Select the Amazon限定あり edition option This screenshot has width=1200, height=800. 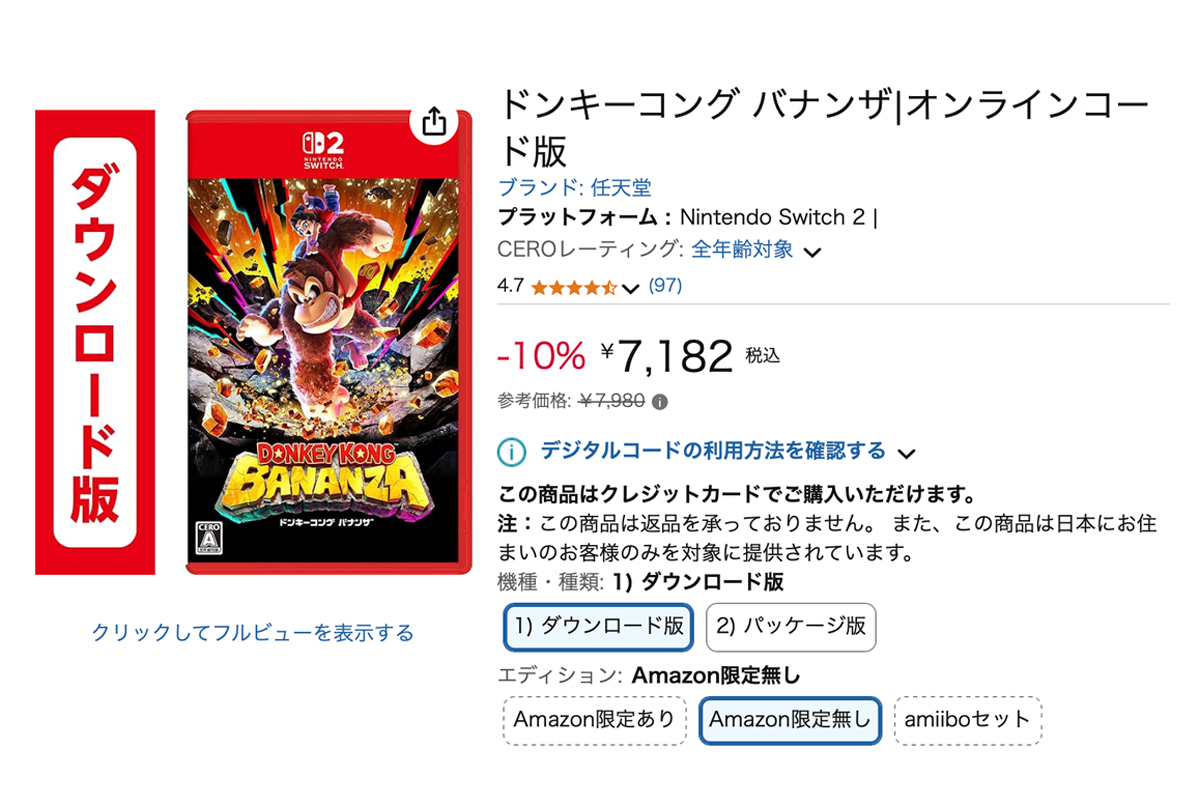tap(594, 720)
